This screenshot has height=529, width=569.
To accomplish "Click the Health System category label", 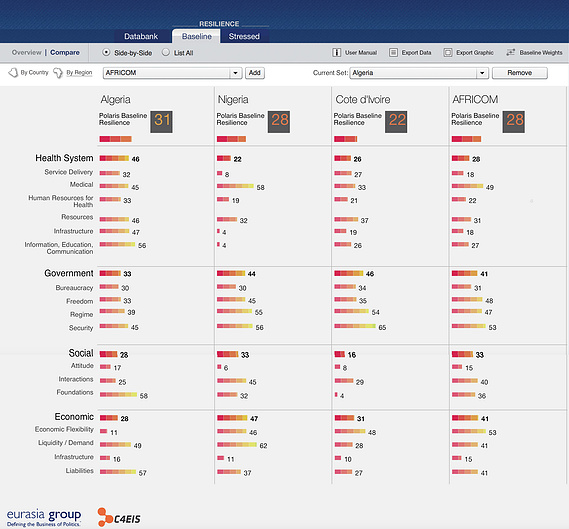I will 64,158.
